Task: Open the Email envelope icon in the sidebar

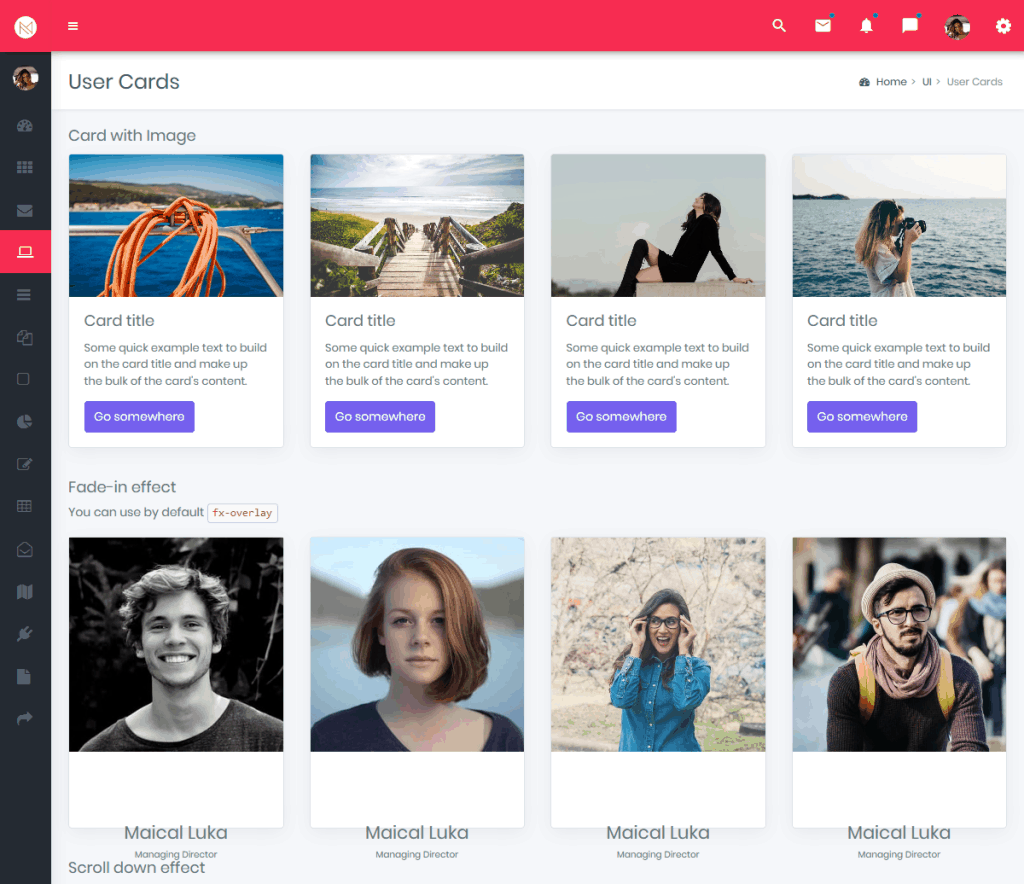Action: 24,210
